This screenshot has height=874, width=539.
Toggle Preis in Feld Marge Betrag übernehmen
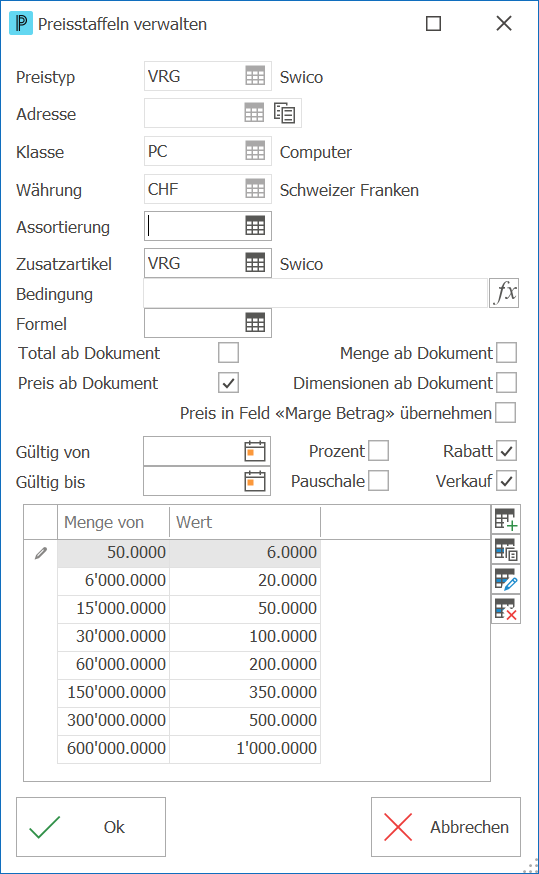(x=506, y=413)
